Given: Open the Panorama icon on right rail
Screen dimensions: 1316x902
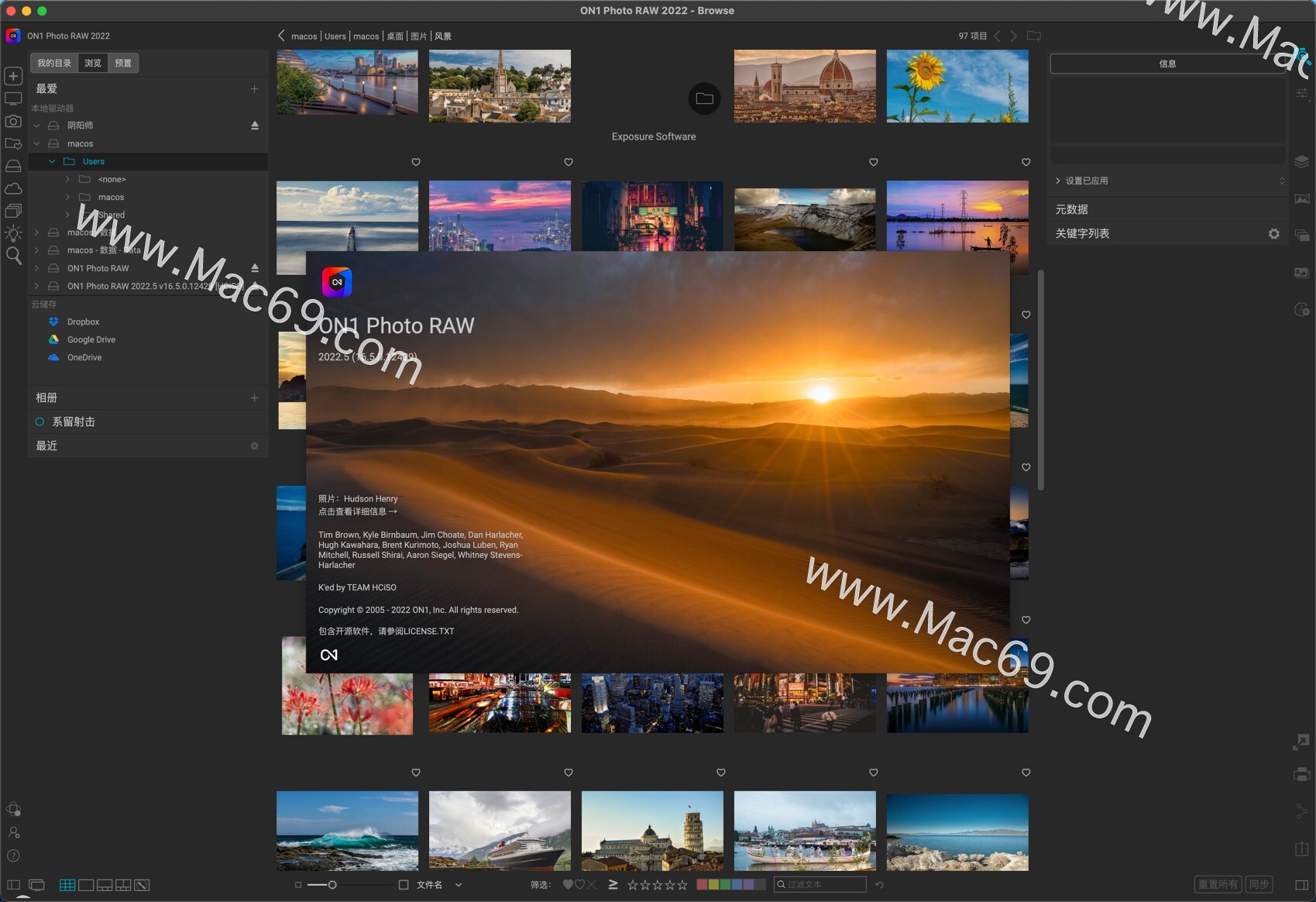Looking at the screenshot, I should (1302, 199).
